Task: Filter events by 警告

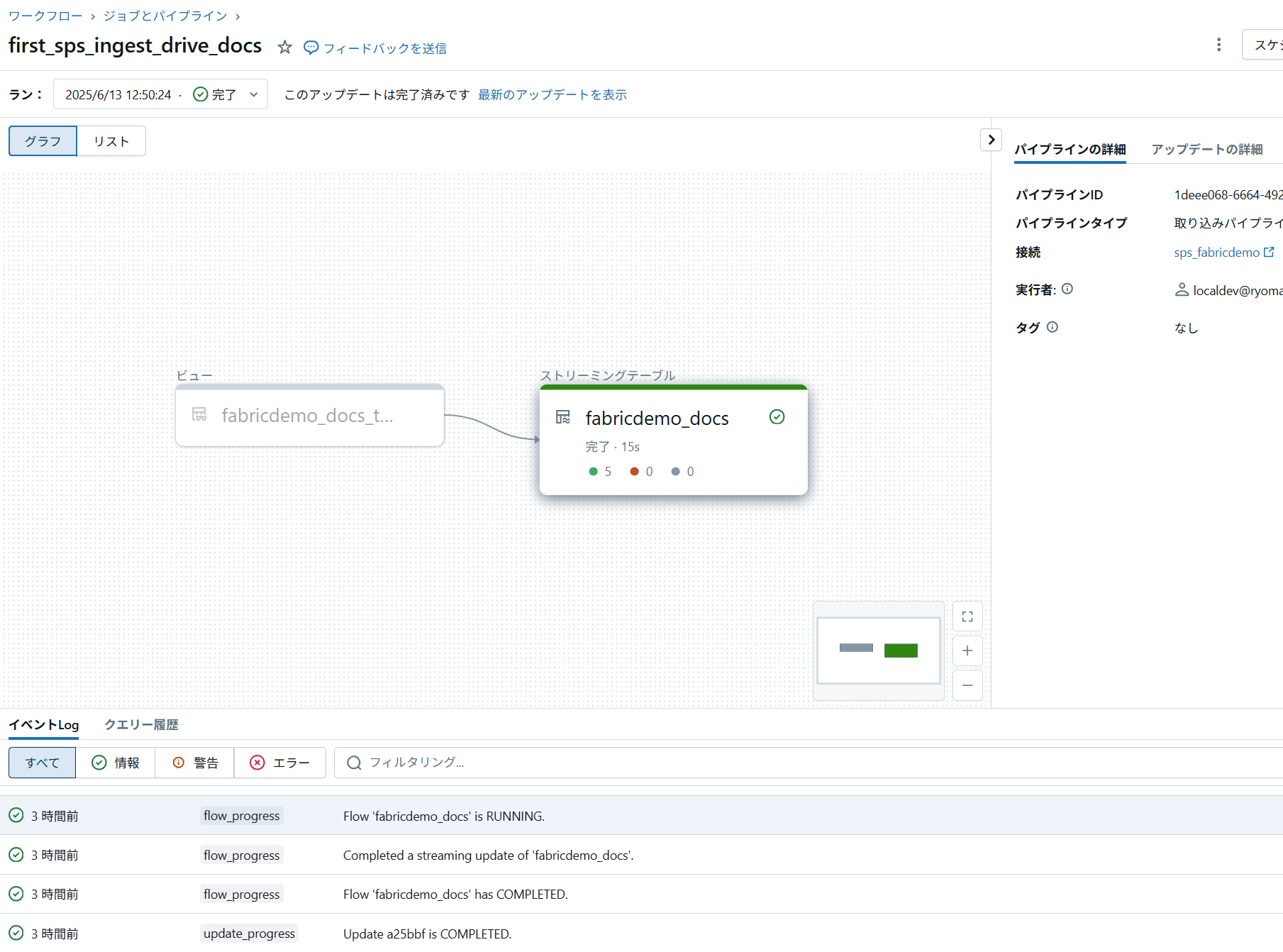Action: 195,763
